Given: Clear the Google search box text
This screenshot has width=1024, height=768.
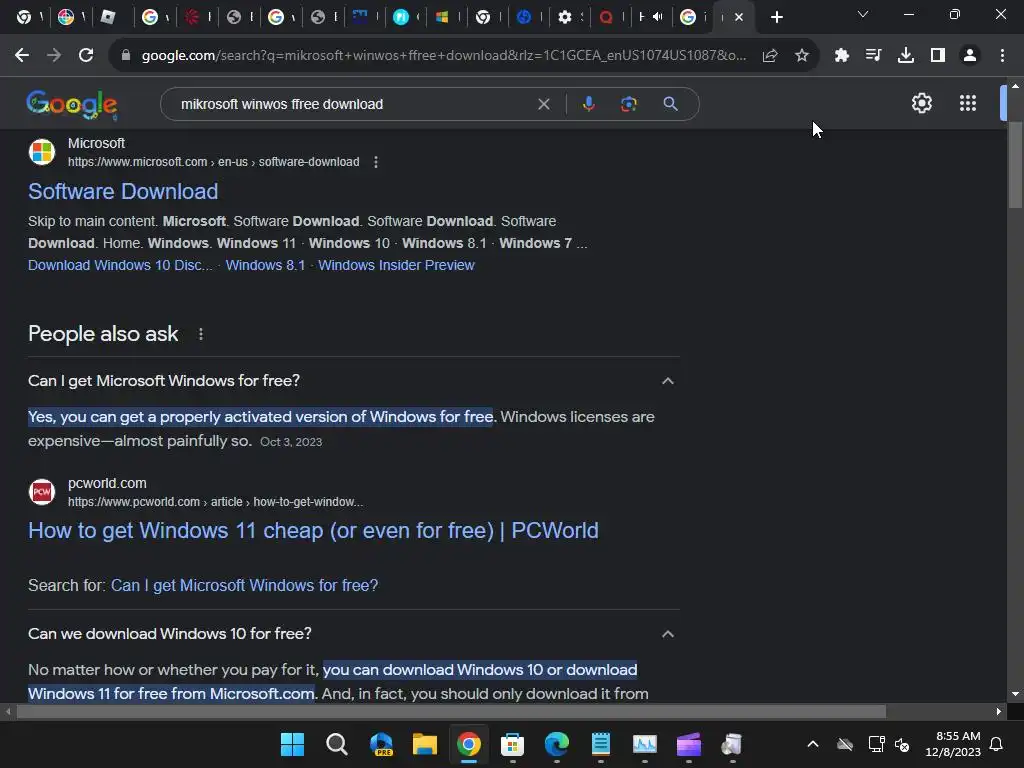Looking at the screenshot, I should 543,104.
